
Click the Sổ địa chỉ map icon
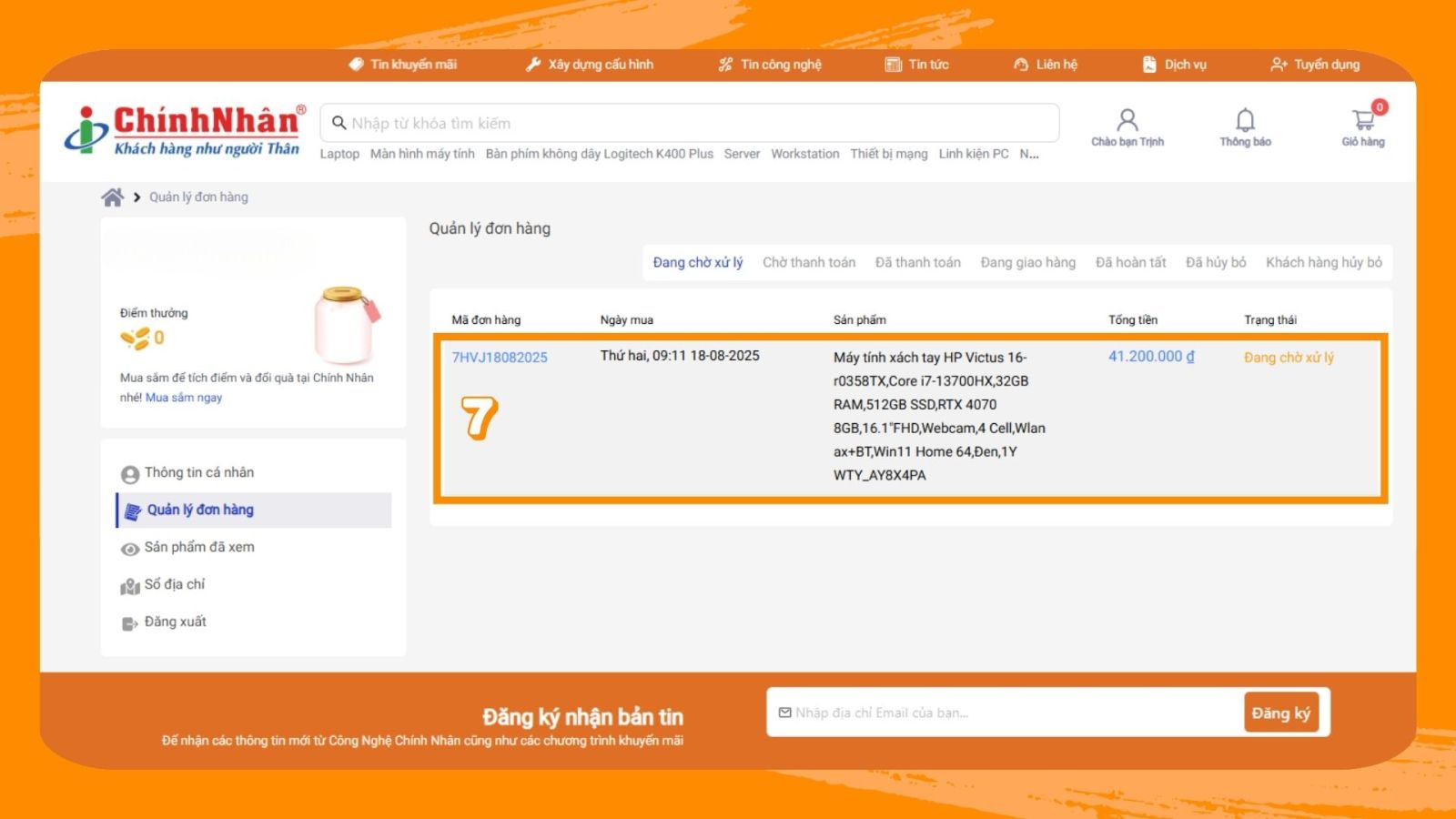coord(130,587)
